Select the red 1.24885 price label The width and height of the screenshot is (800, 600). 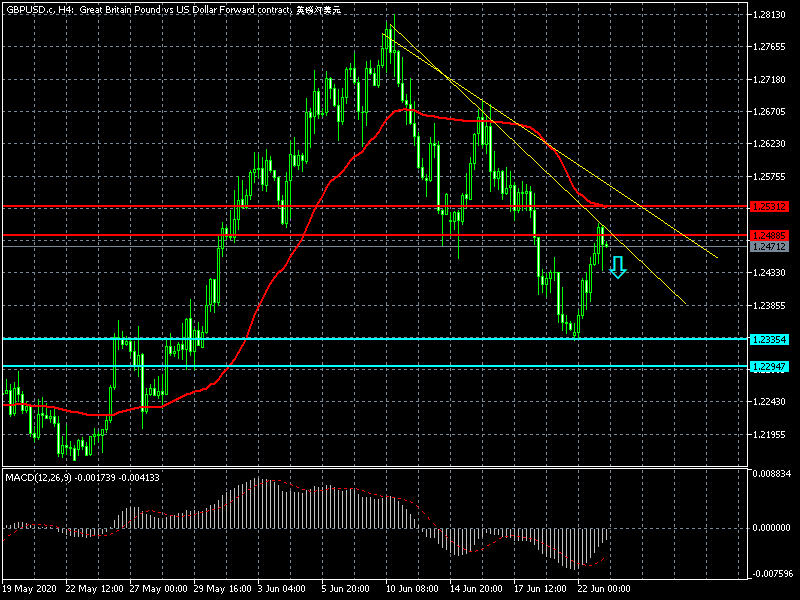[x=769, y=235]
